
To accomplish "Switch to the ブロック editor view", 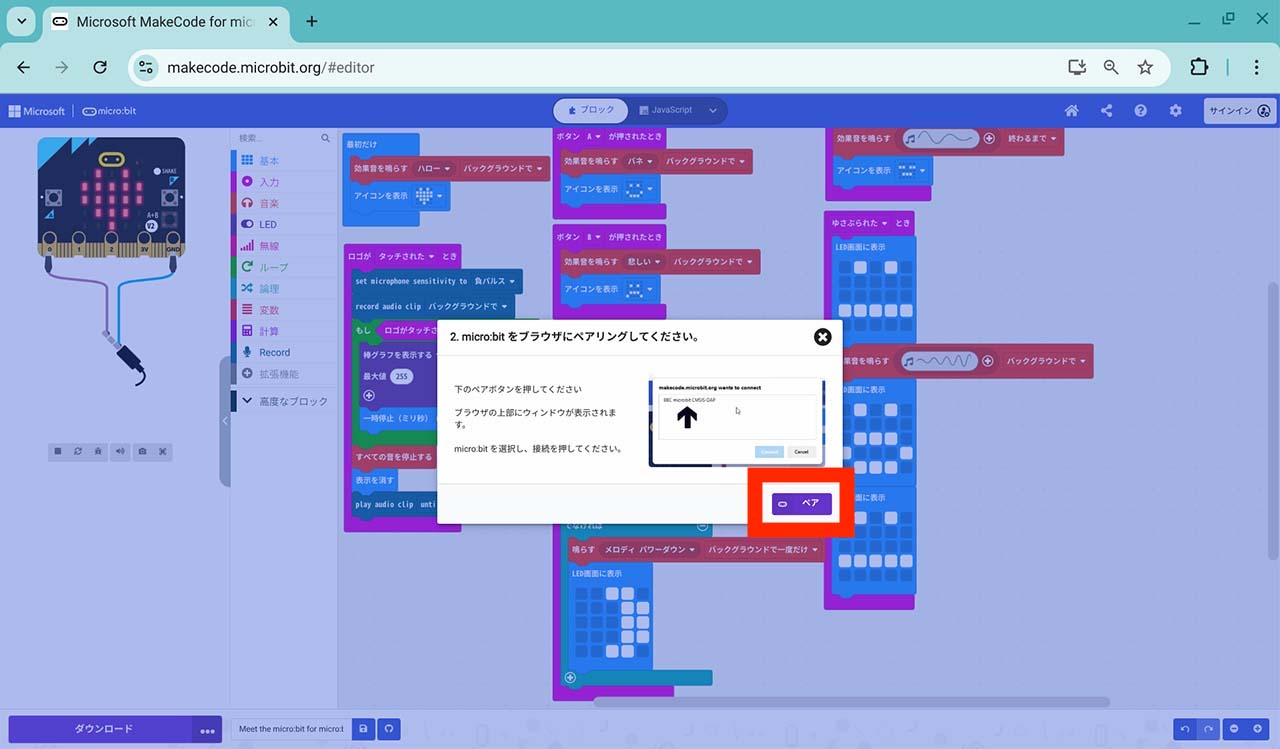I will [x=591, y=110].
